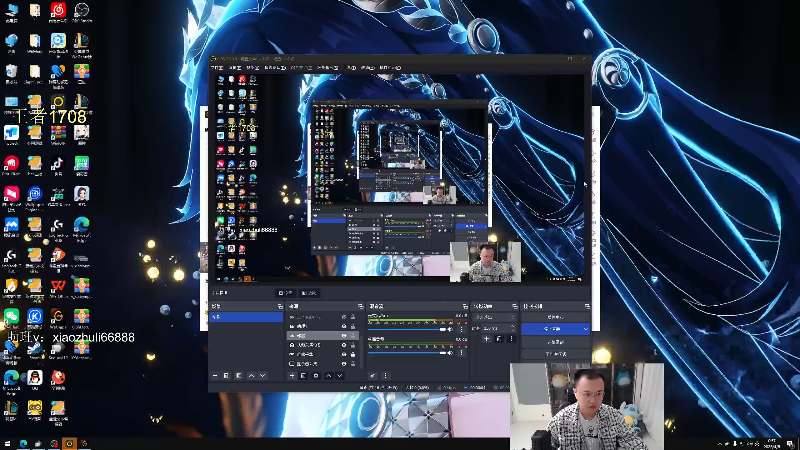Add a new source with the plus icon
The image size is (800, 450).
[x=292, y=376]
